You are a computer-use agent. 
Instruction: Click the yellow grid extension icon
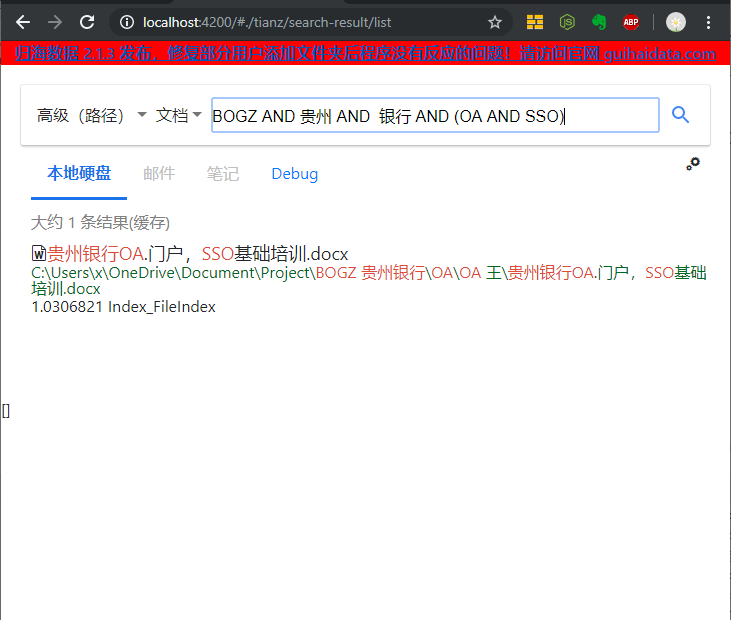(535, 22)
